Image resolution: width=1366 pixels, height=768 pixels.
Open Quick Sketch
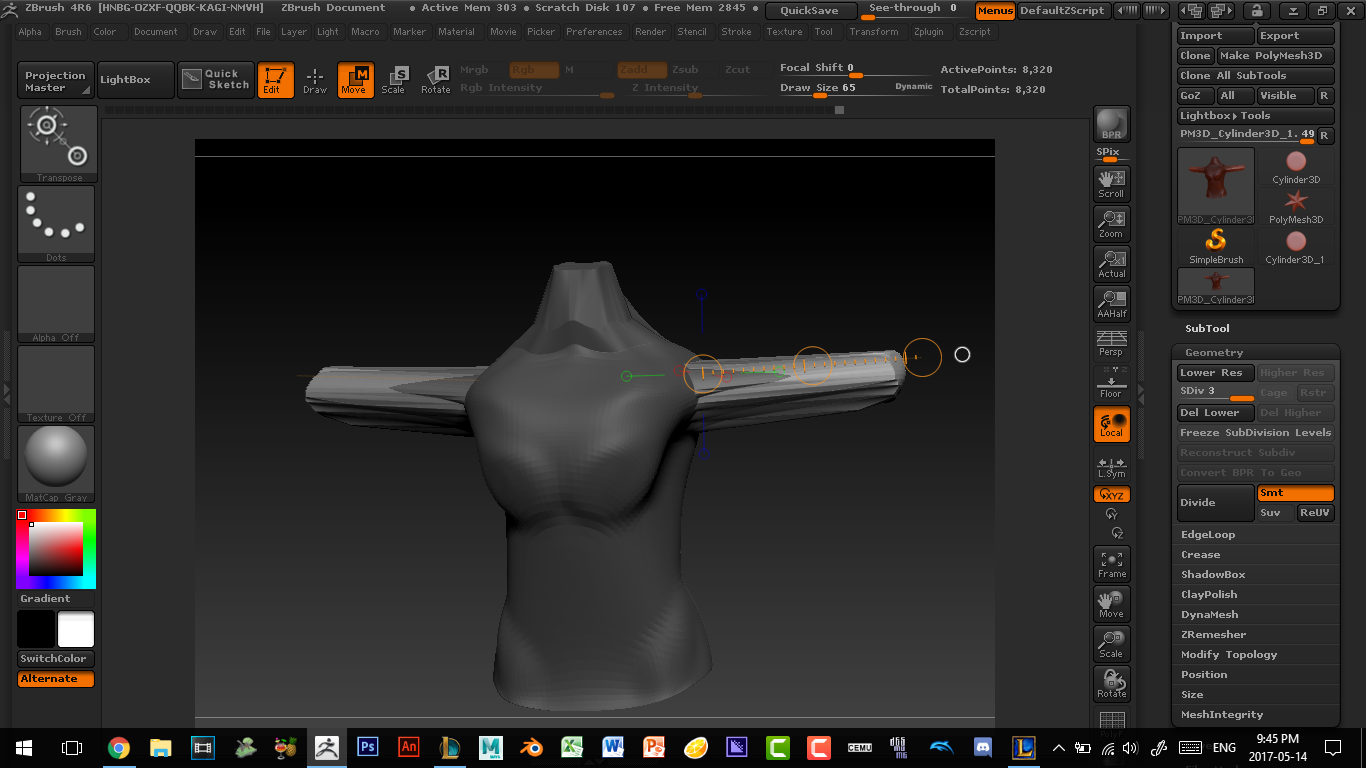[216, 80]
